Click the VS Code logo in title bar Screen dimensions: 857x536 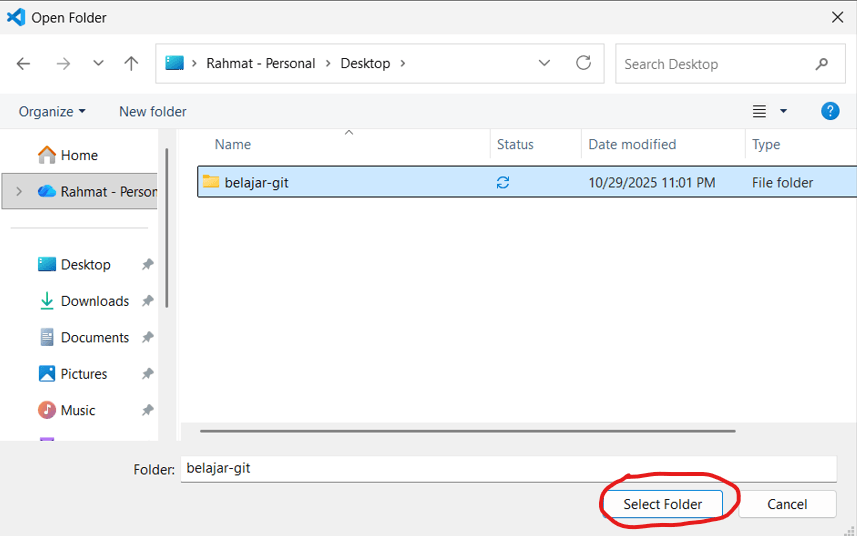click(x=16, y=17)
